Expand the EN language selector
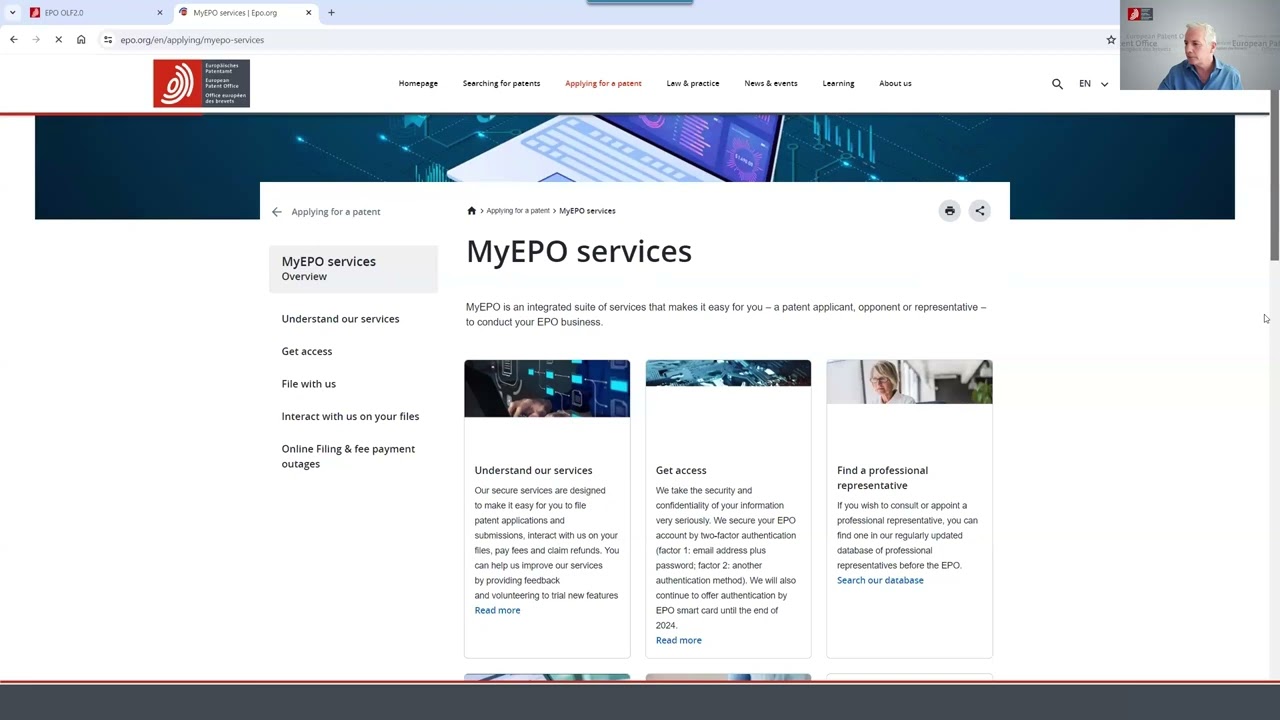The height and width of the screenshot is (720, 1280). click(1093, 84)
